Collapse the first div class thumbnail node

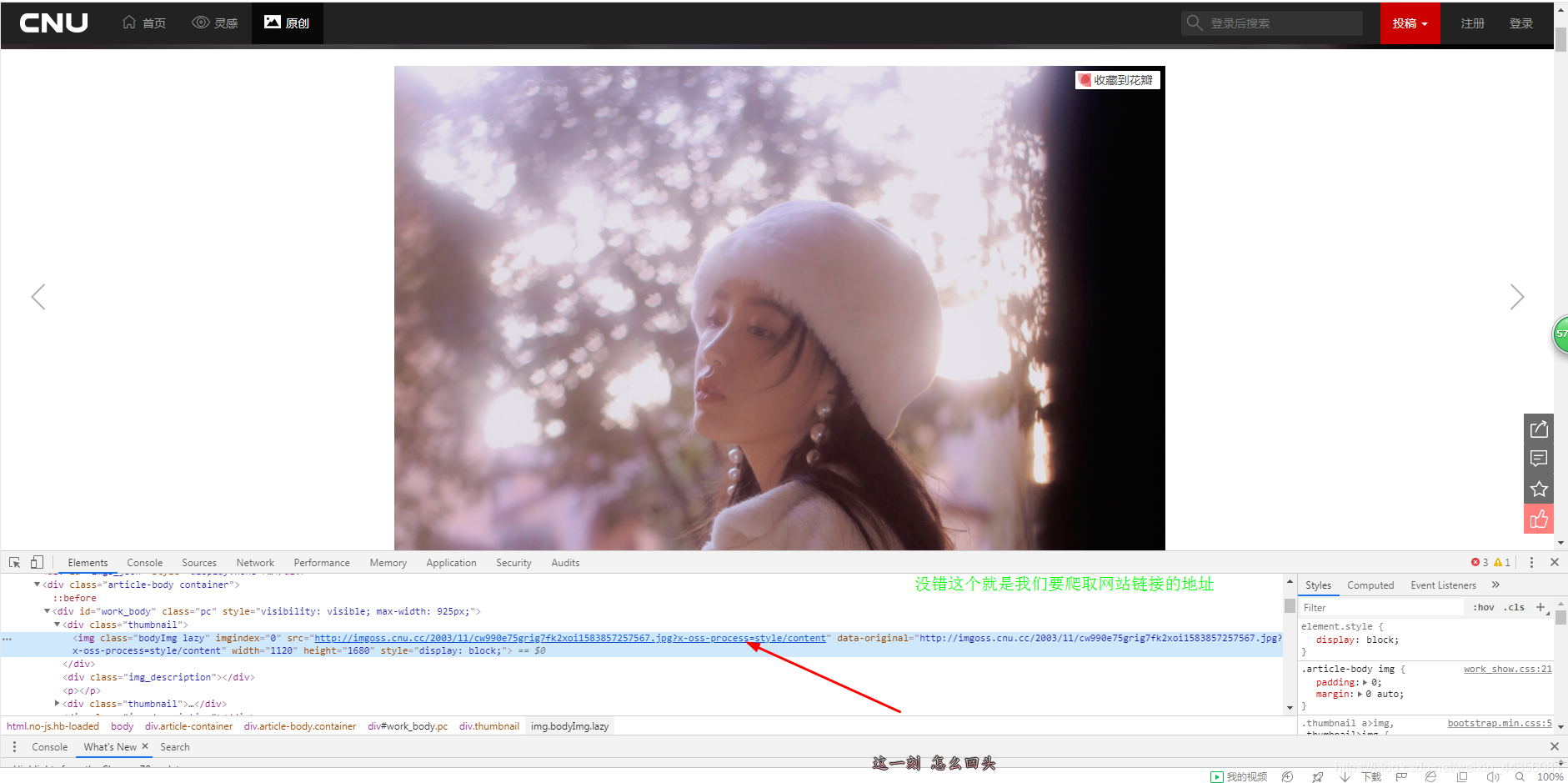(x=57, y=625)
